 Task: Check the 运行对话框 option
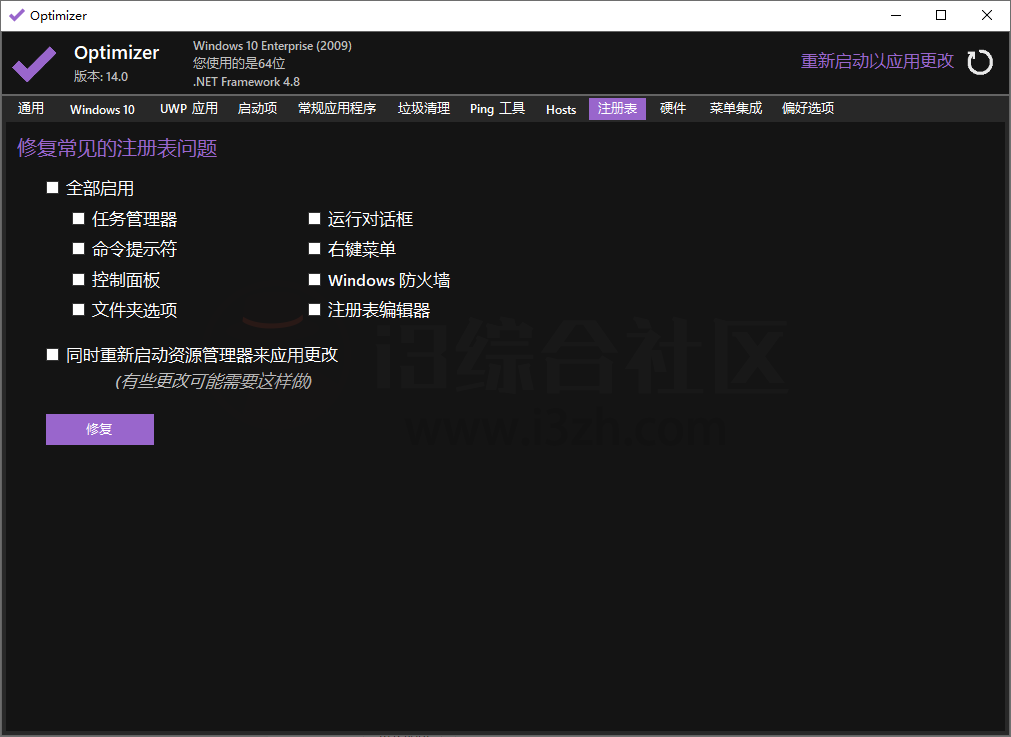315,219
